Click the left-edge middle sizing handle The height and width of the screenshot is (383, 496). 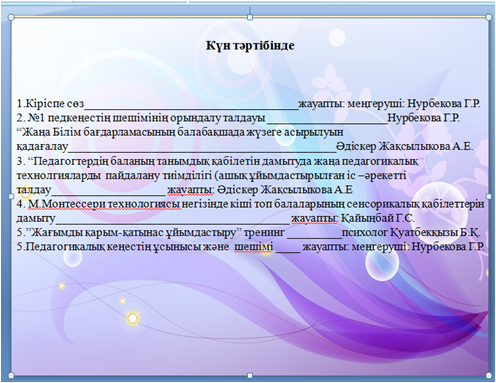pyautogui.click(x=11, y=196)
